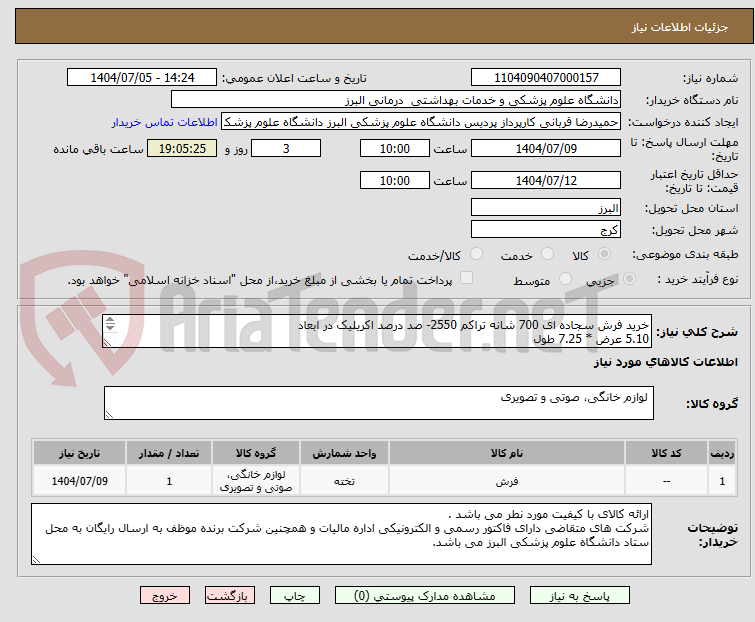This screenshot has width=755, height=622.
Task: Click the delivery city field کرج
Action: pyautogui.click(x=546, y=230)
